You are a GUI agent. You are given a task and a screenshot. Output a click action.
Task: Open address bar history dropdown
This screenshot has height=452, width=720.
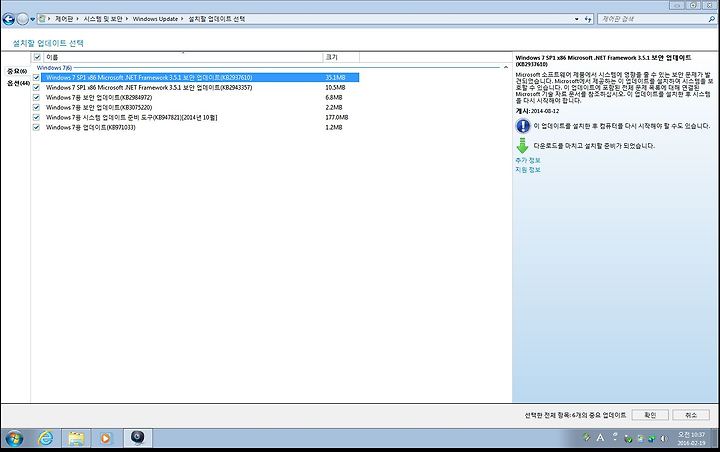(x=577, y=19)
